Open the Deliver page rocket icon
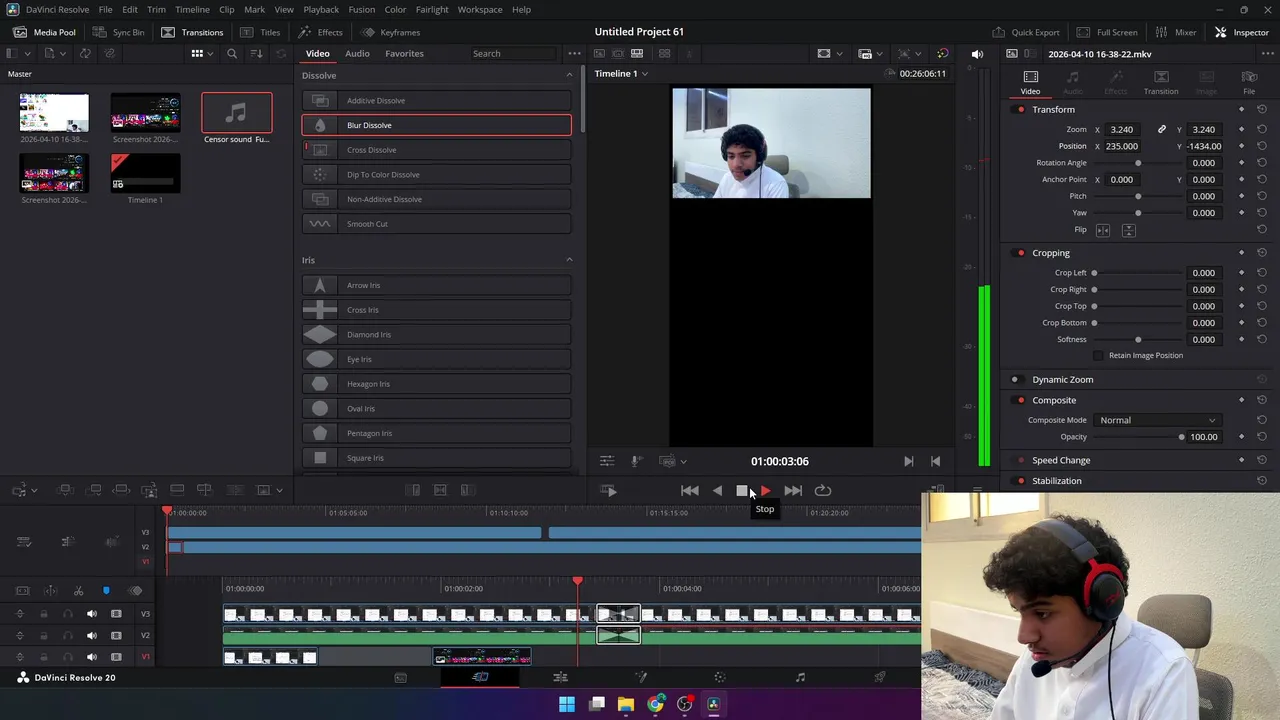Viewport: 1280px width, 720px height. [880, 678]
